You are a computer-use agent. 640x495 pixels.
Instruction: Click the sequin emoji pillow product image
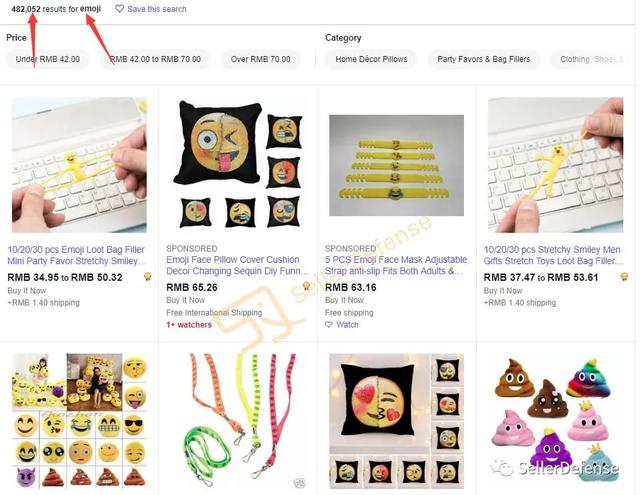coord(238,164)
